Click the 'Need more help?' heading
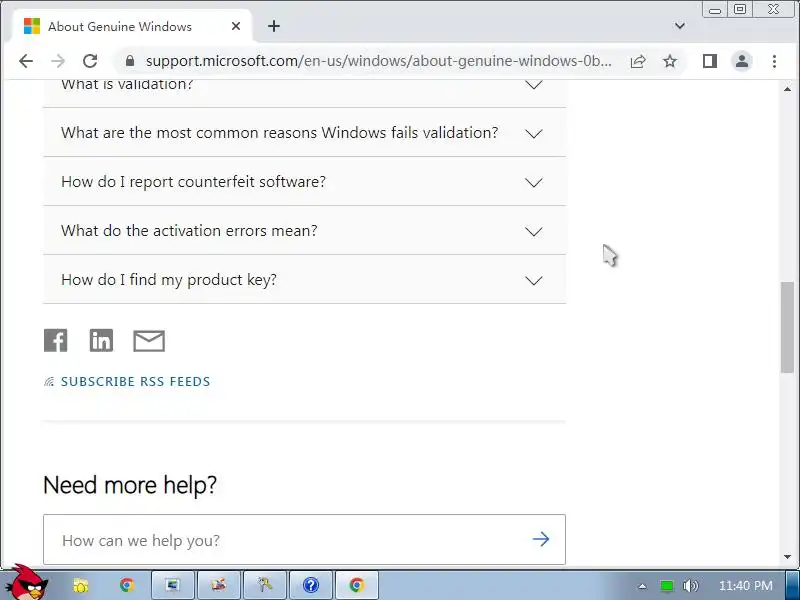 130,485
